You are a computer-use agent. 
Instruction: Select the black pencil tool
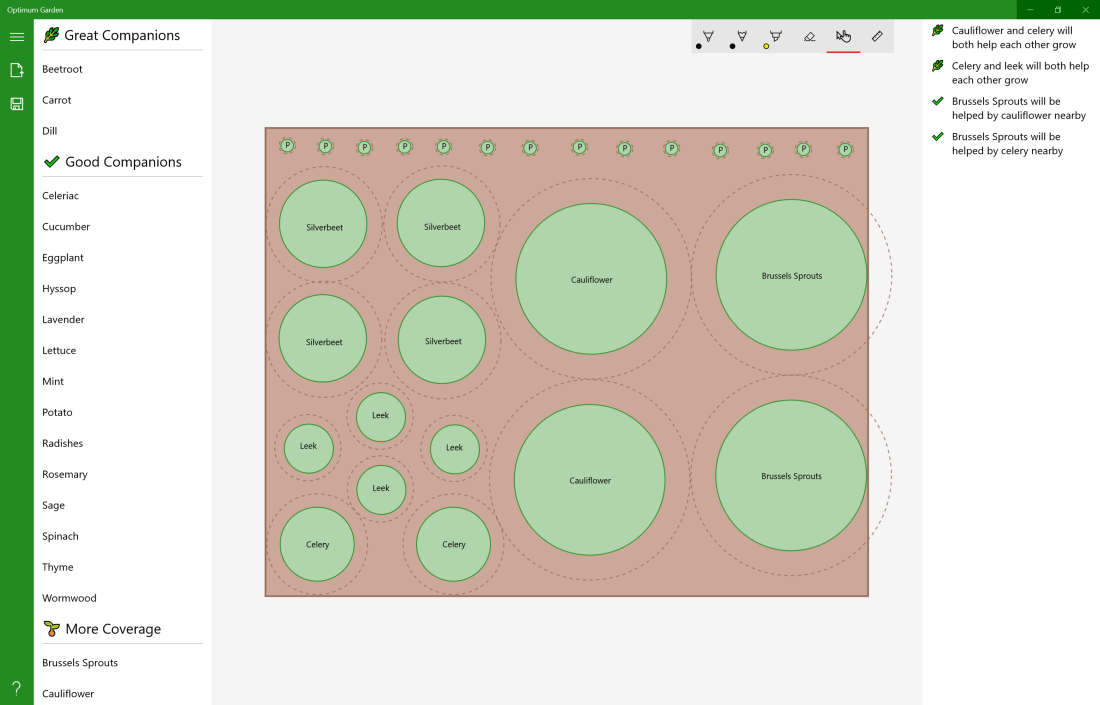pyautogui.click(x=742, y=37)
